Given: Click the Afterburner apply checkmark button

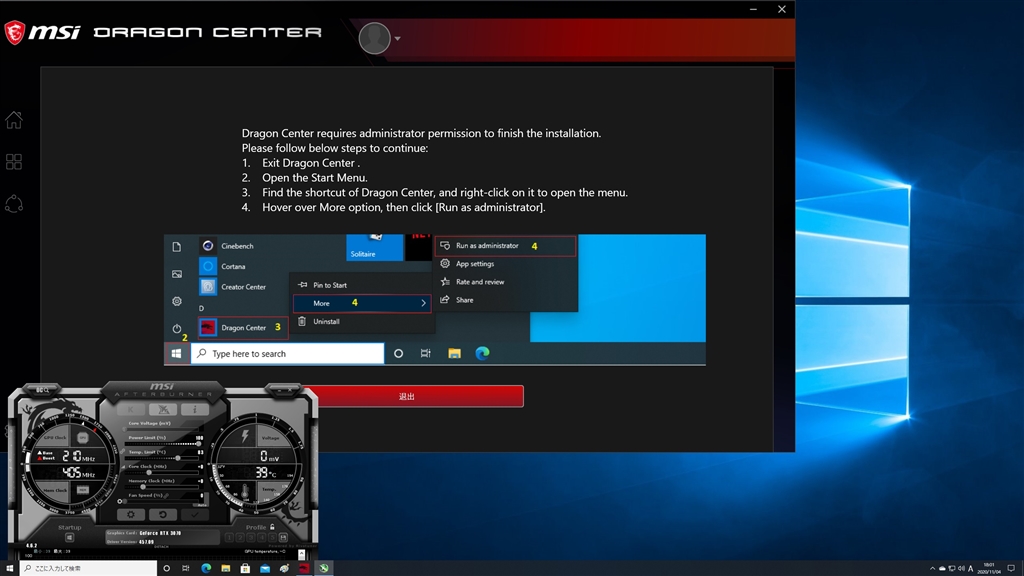Looking at the screenshot, I should (194, 514).
